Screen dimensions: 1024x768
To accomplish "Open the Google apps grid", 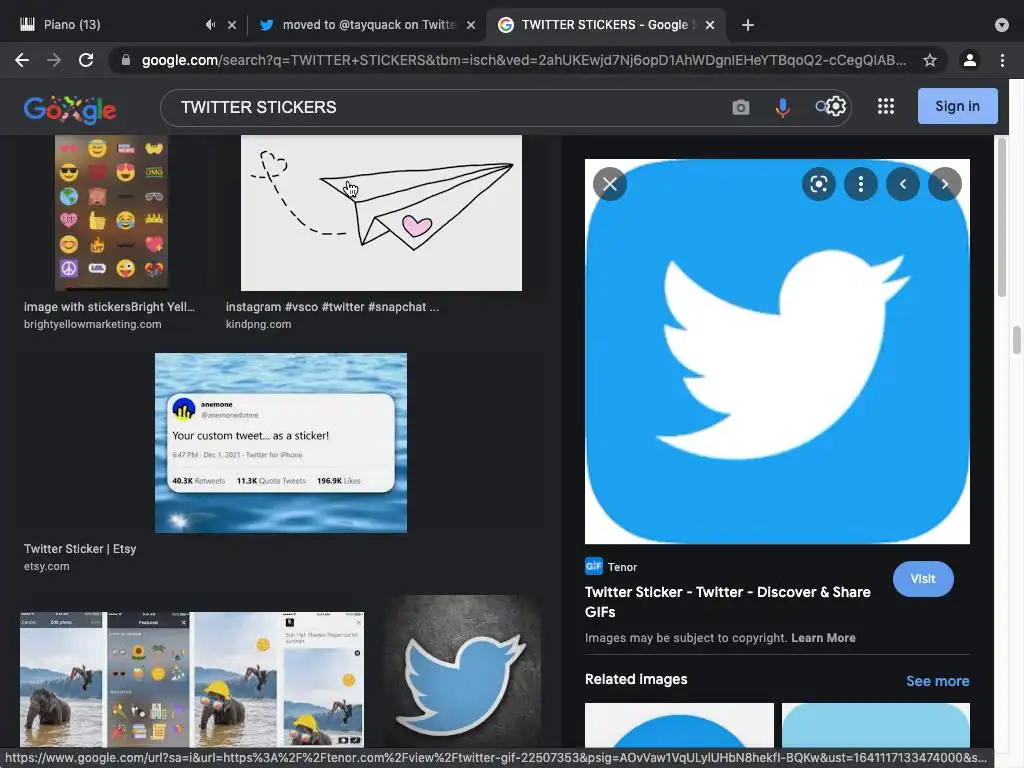I will click(886, 106).
